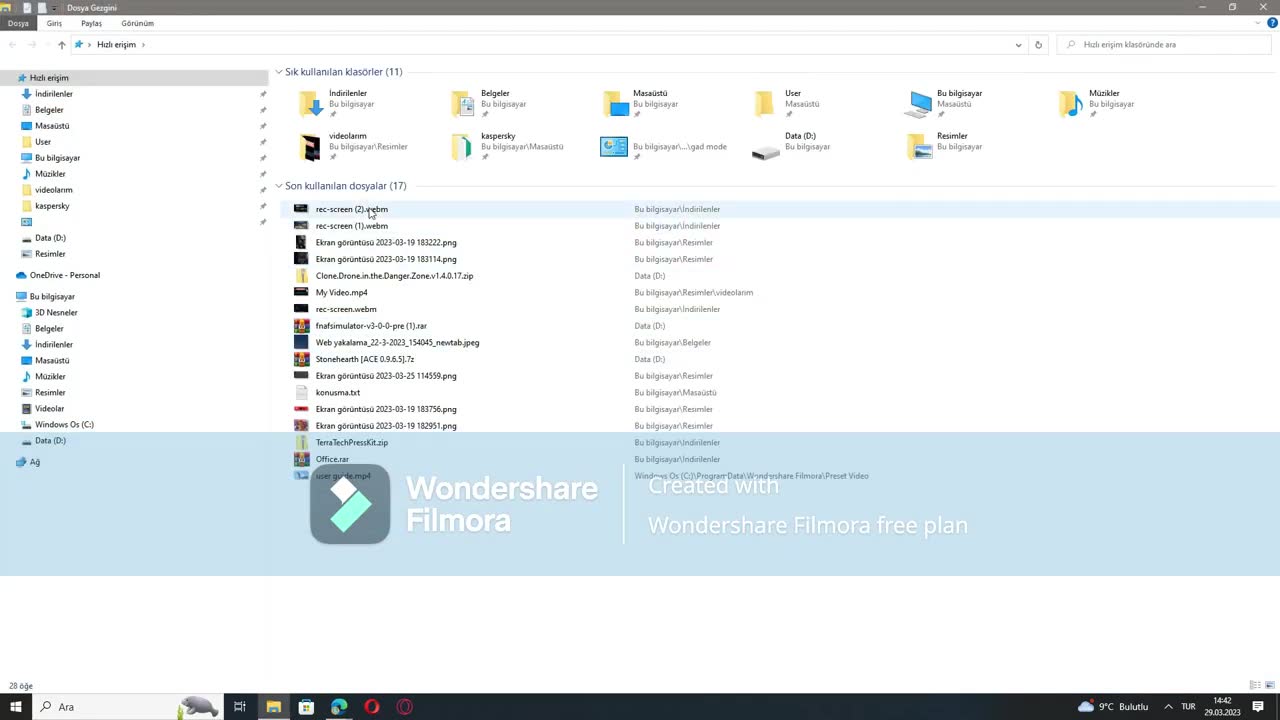
Task: Open the kaspersky folder tile
Action: click(462, 147)
